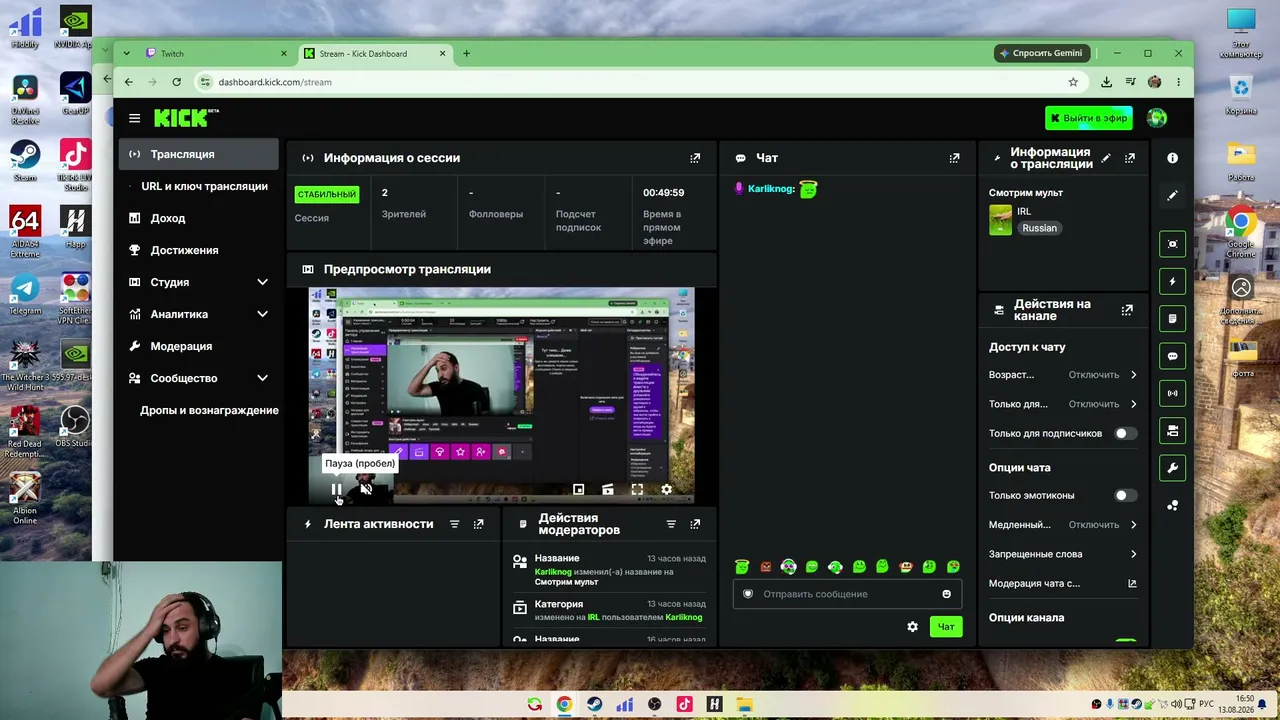Go to Достижения section
Screen dimensions: 1280x720
198,250
